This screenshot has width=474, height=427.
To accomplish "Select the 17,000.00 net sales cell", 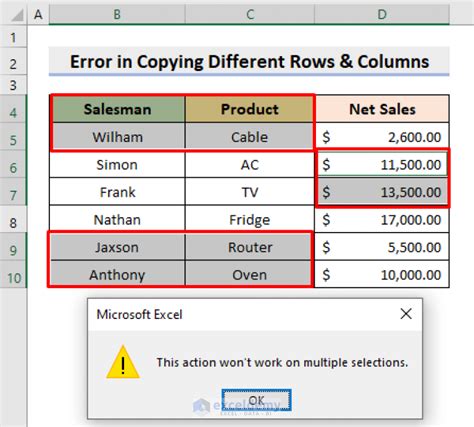I will 382,219.
